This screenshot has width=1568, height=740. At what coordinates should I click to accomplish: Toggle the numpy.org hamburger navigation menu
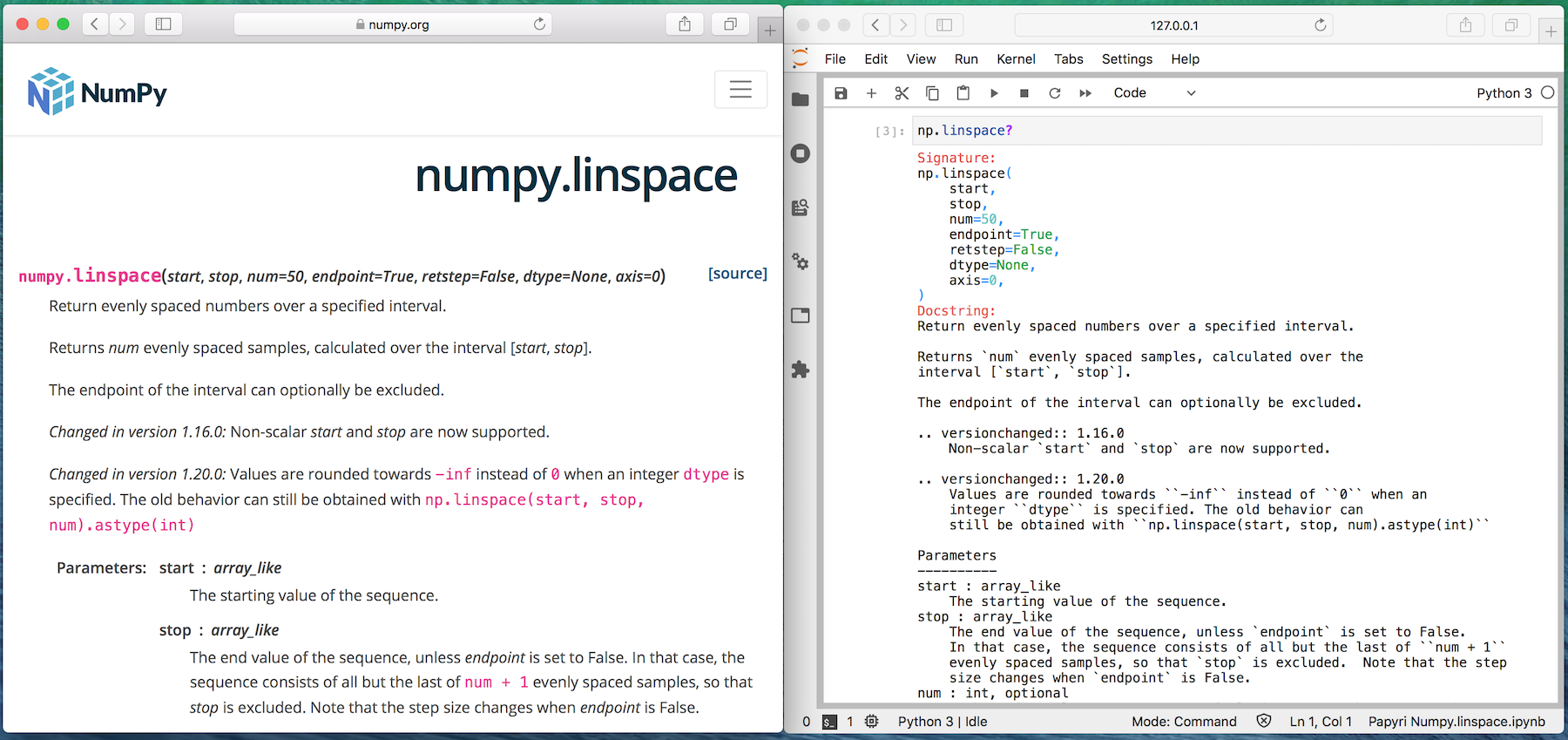740,90
